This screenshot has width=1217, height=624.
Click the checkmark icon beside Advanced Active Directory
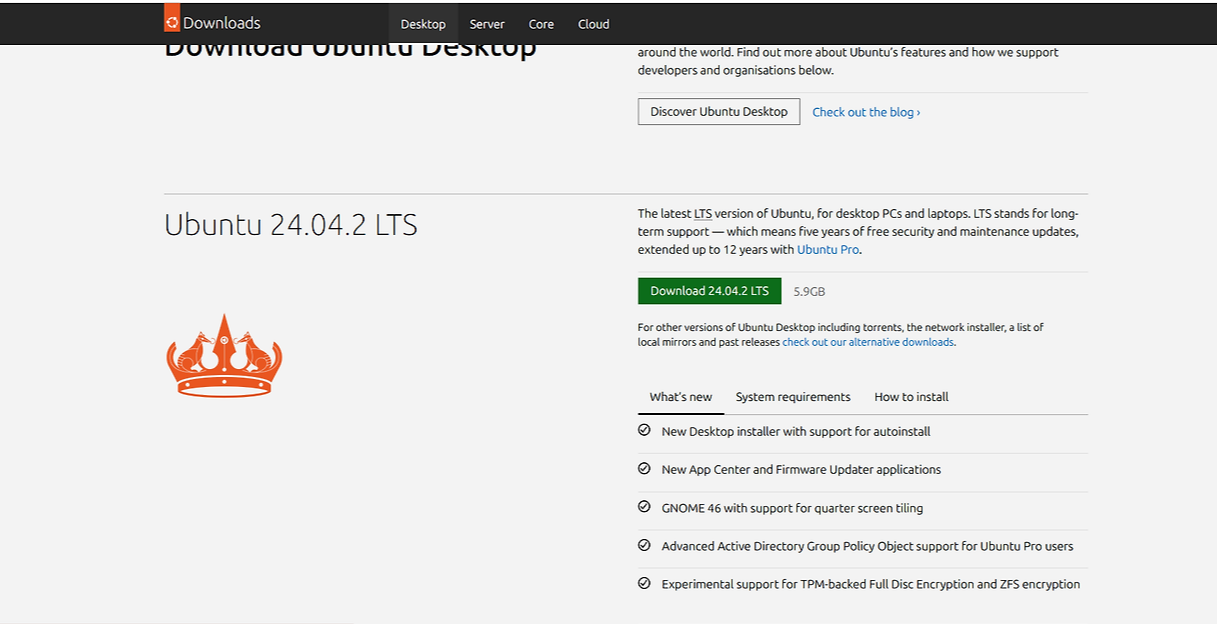click(644, 545)
